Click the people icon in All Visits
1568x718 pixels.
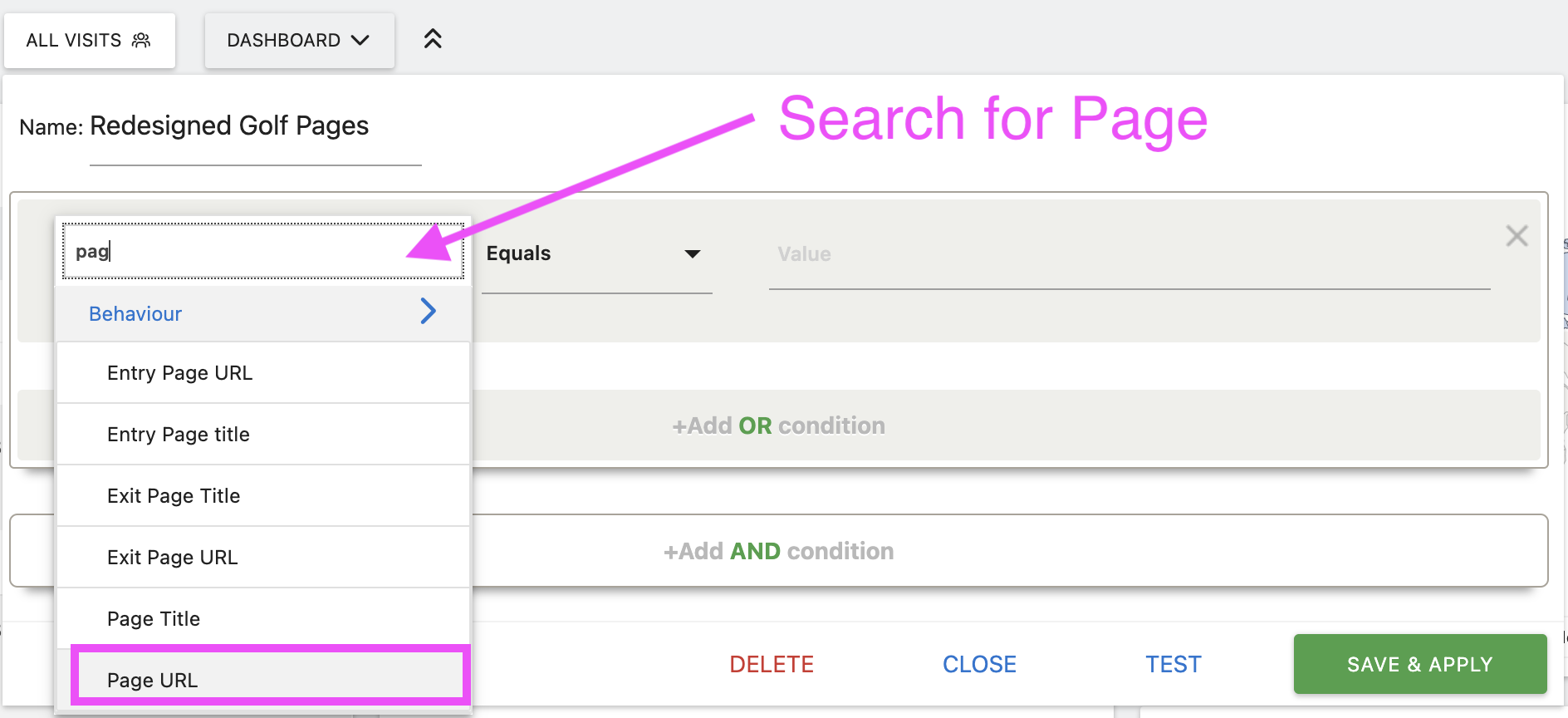(141, 40)
